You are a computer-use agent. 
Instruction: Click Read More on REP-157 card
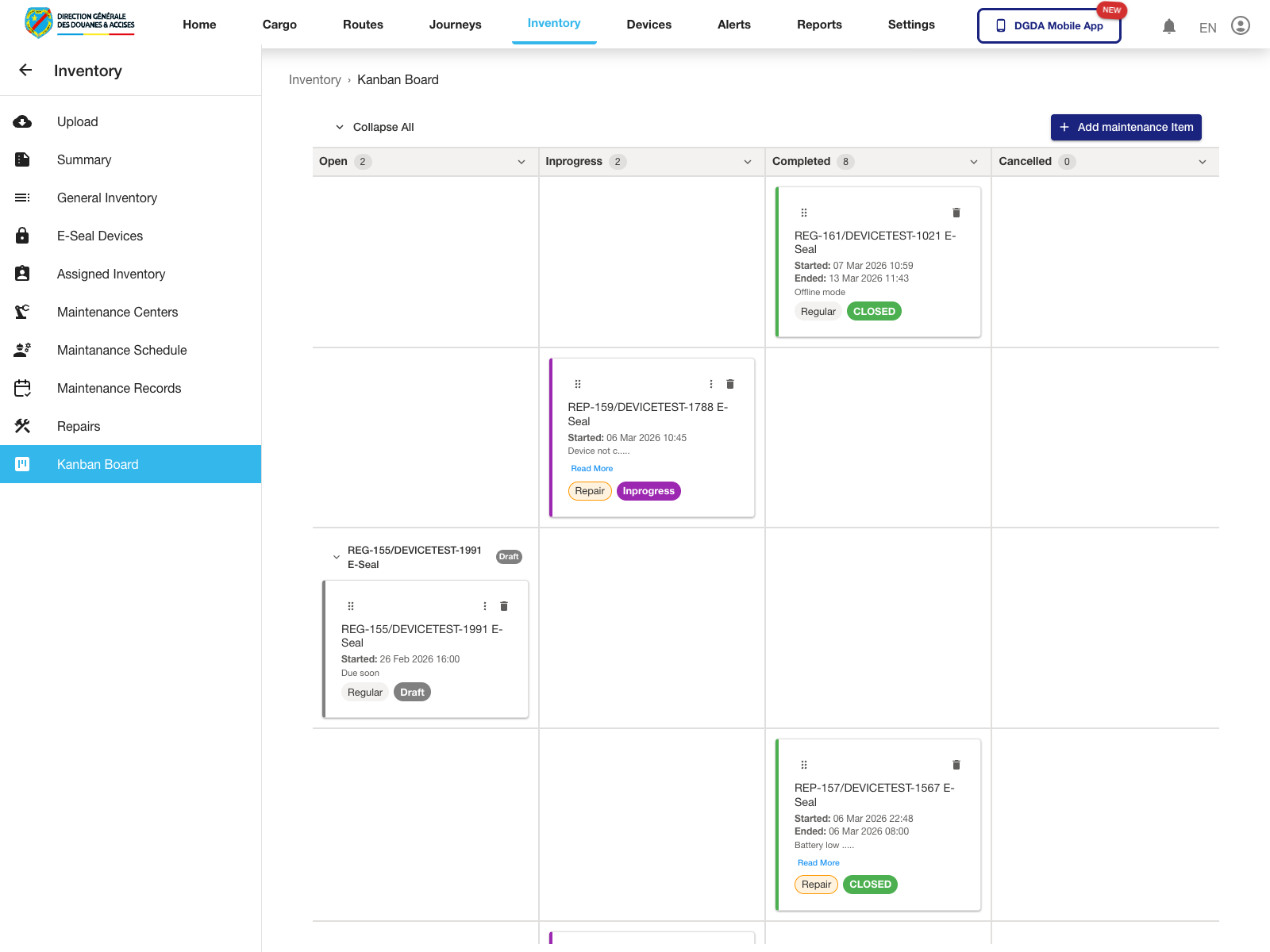click(x=818, y=862)
